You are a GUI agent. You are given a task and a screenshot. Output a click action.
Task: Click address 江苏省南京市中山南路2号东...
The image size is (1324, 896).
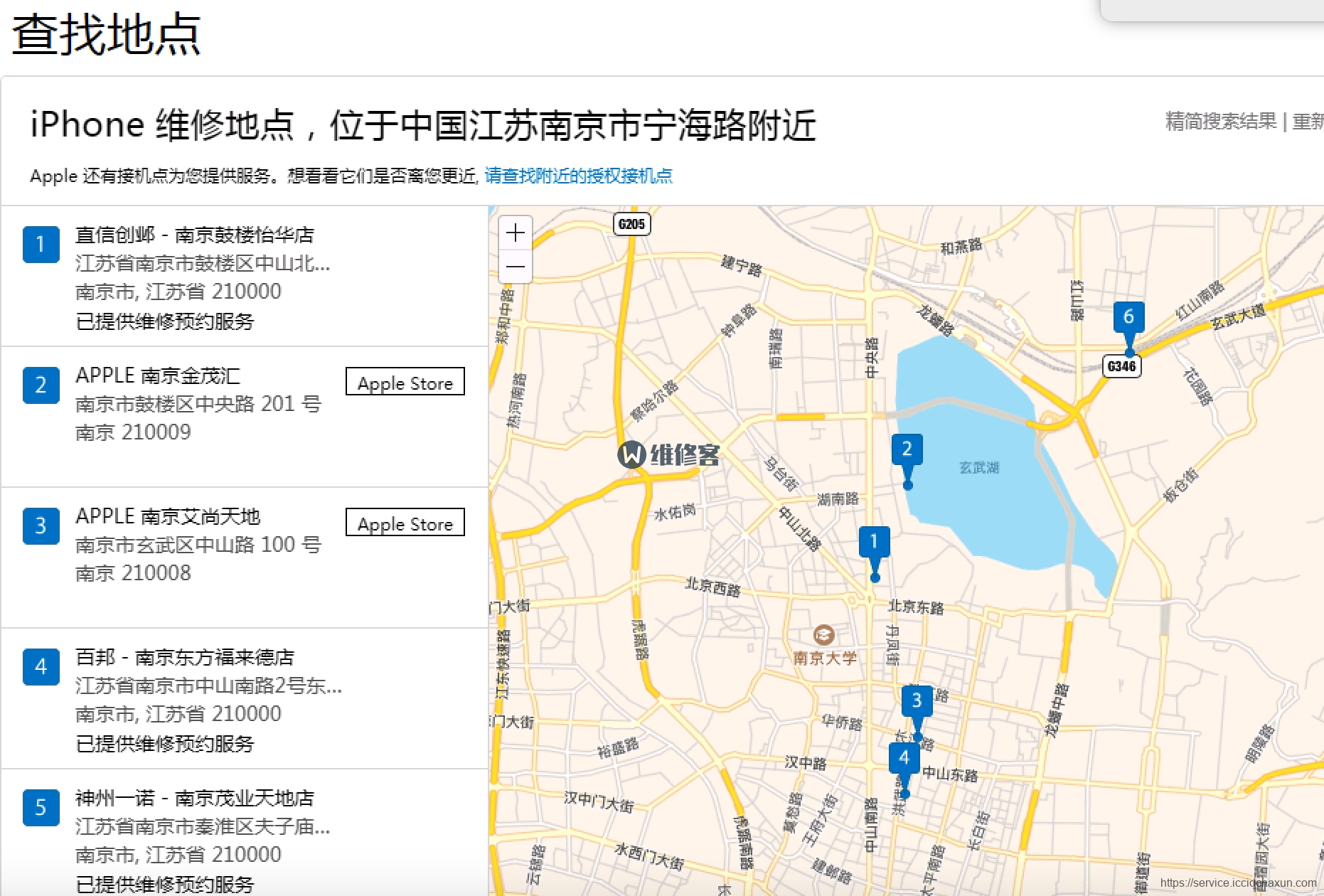pos(208,686)
